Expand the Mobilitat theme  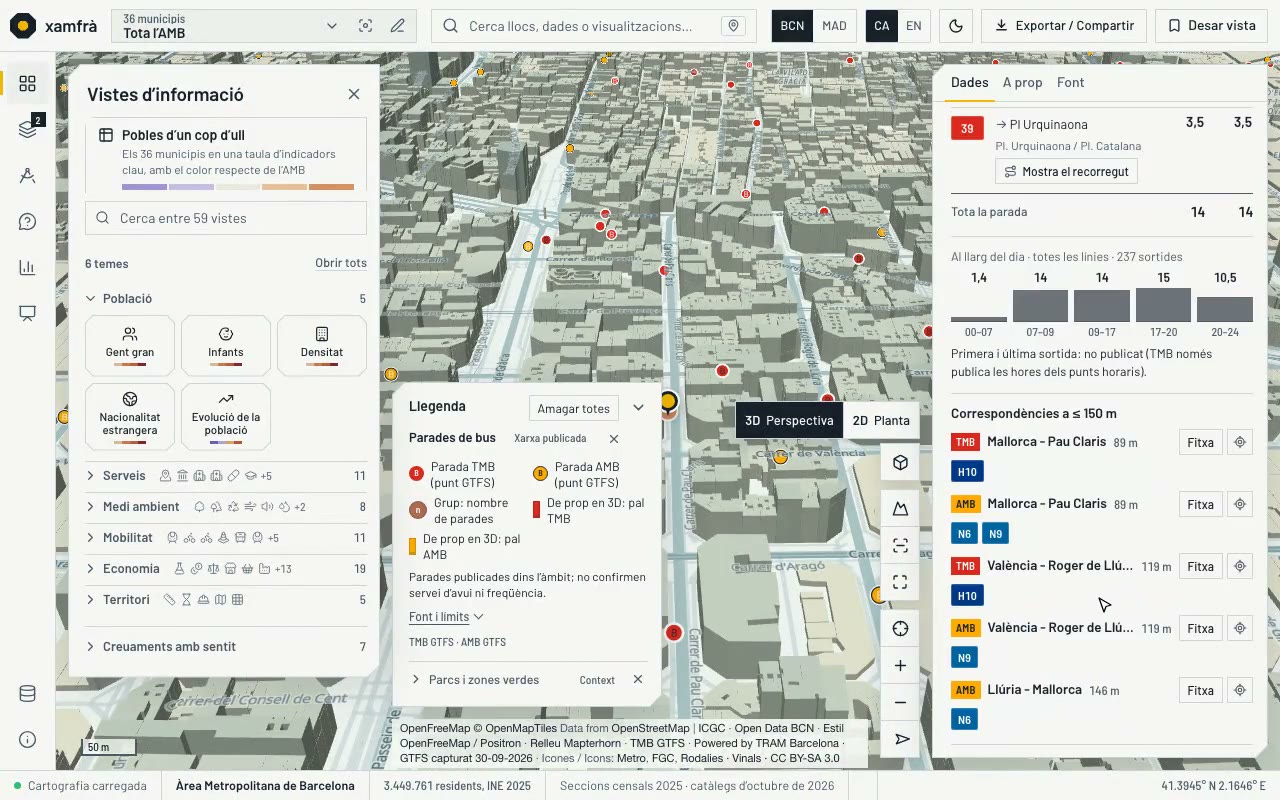click(x=226, y=538)
